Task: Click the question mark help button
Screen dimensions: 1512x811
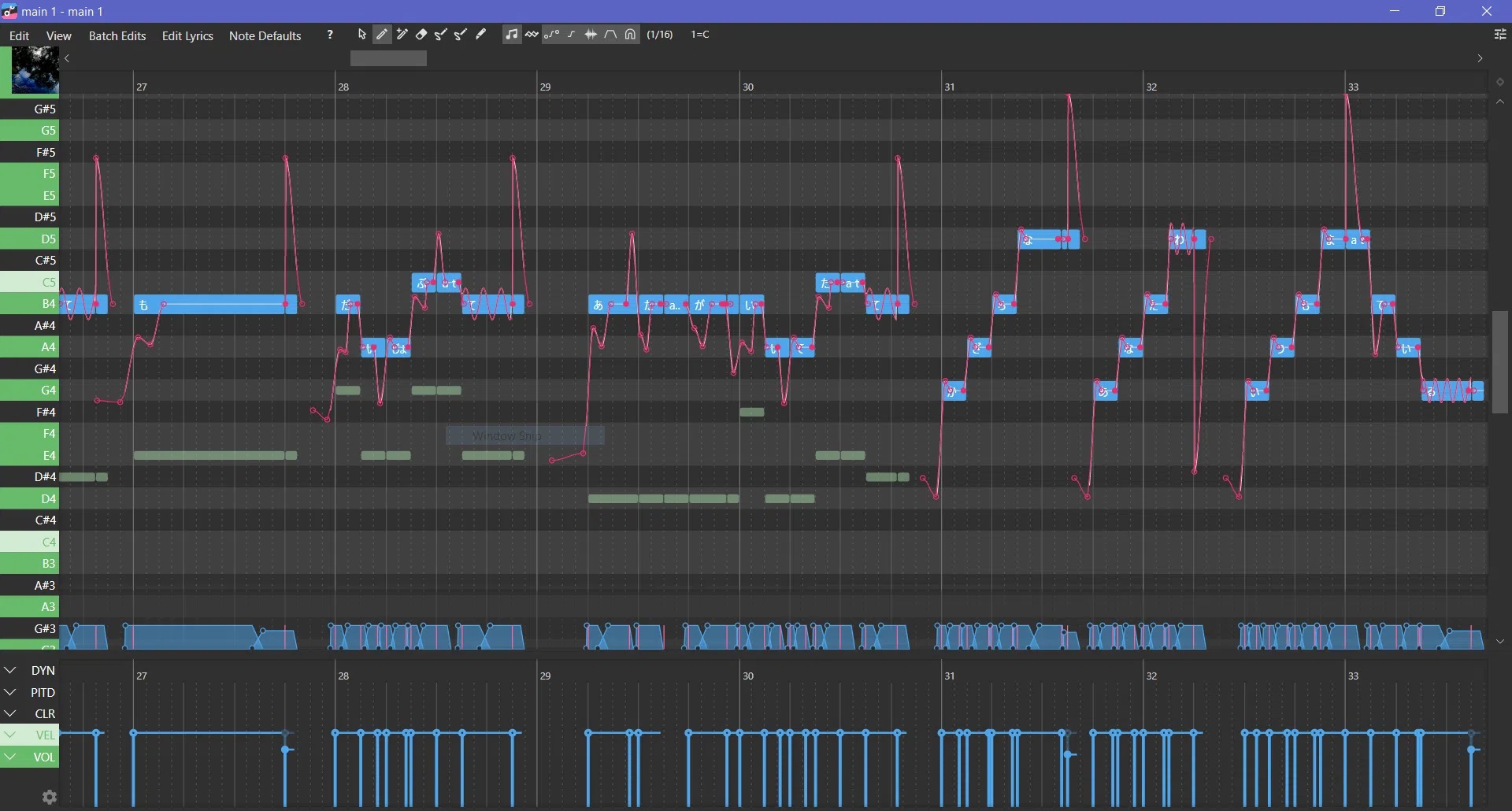Action: (x=329, y=34)
